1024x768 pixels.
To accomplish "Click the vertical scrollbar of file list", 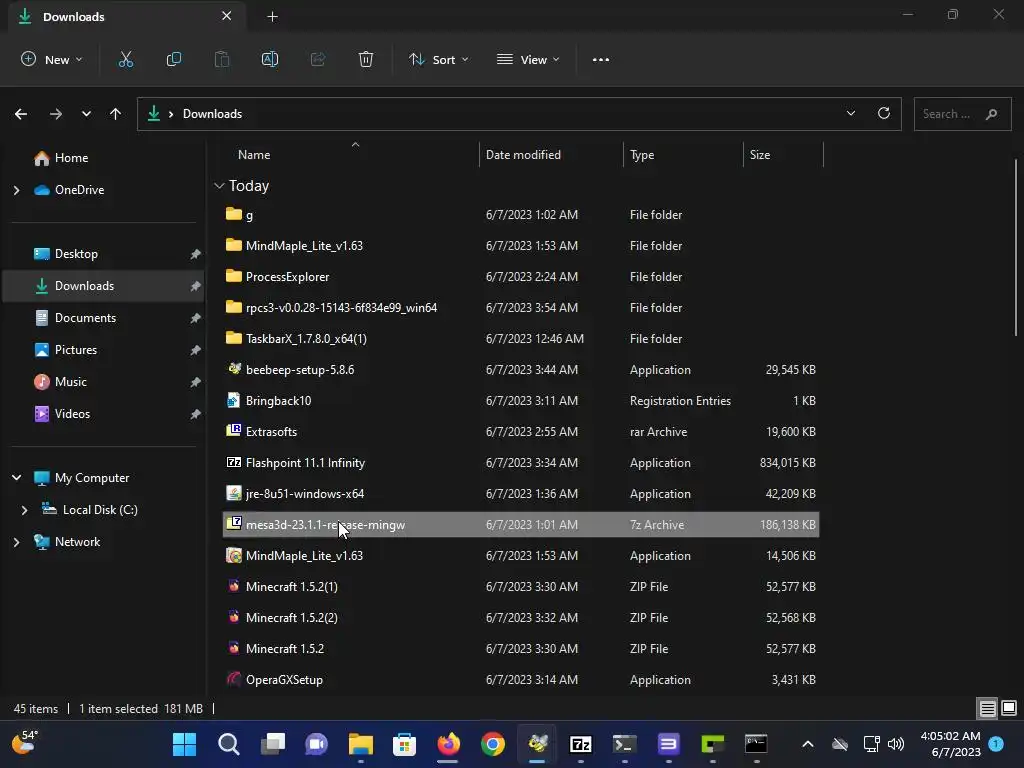I will [1016, 247].
